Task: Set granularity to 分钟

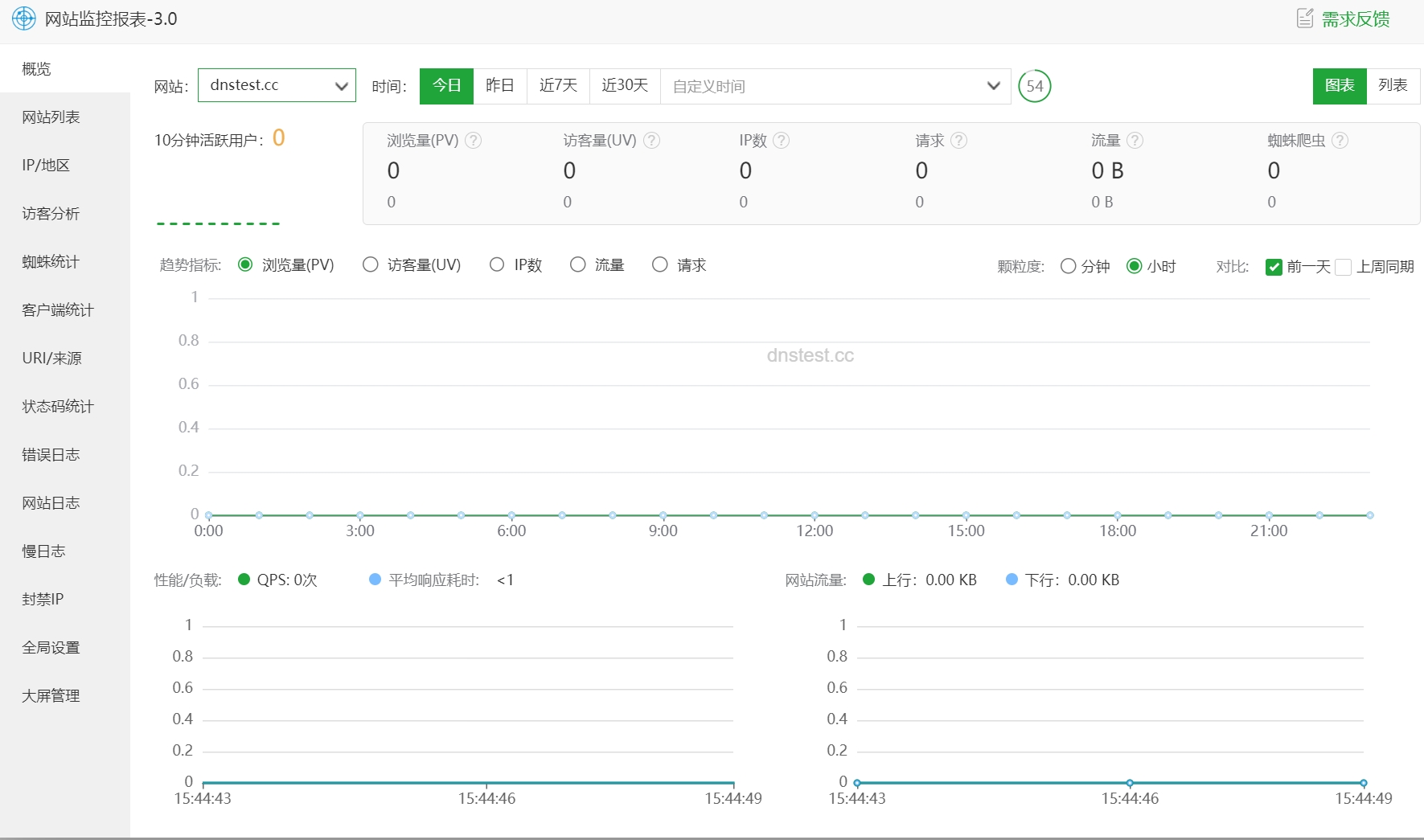Action: coord(1068,266)
